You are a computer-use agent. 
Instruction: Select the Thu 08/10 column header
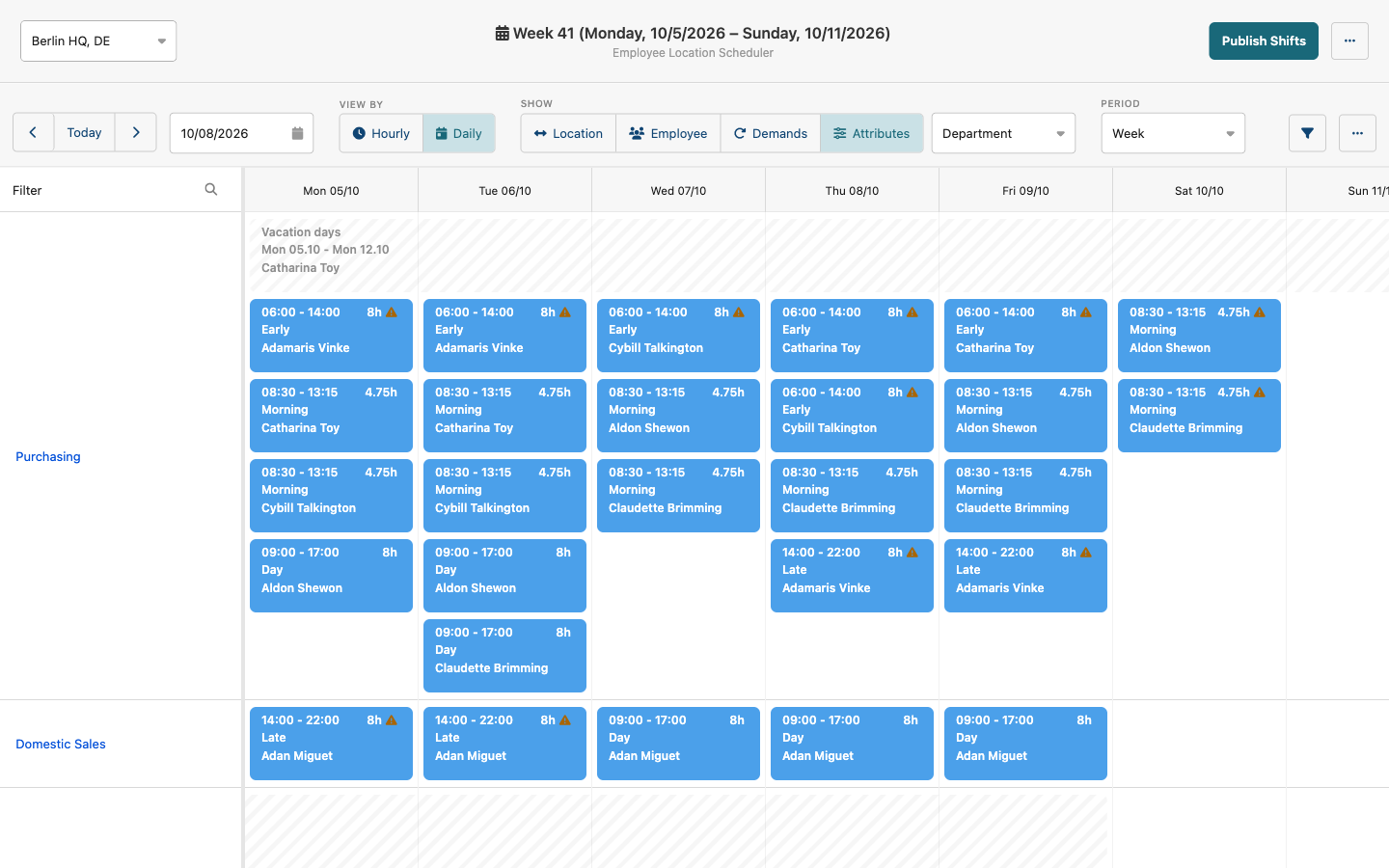click(x=852, y=191)
